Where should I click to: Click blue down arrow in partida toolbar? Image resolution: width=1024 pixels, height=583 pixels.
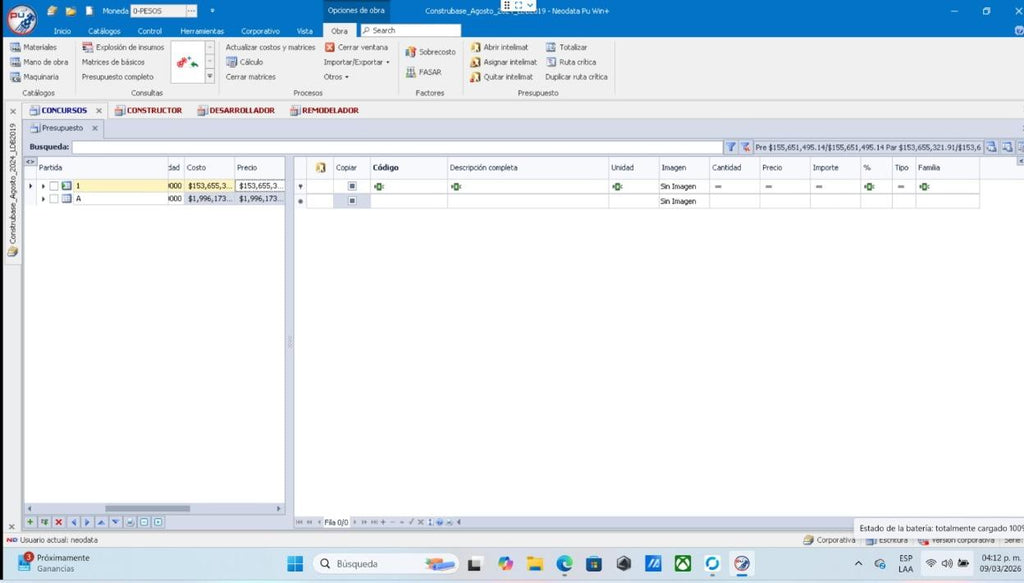[116, 522]
